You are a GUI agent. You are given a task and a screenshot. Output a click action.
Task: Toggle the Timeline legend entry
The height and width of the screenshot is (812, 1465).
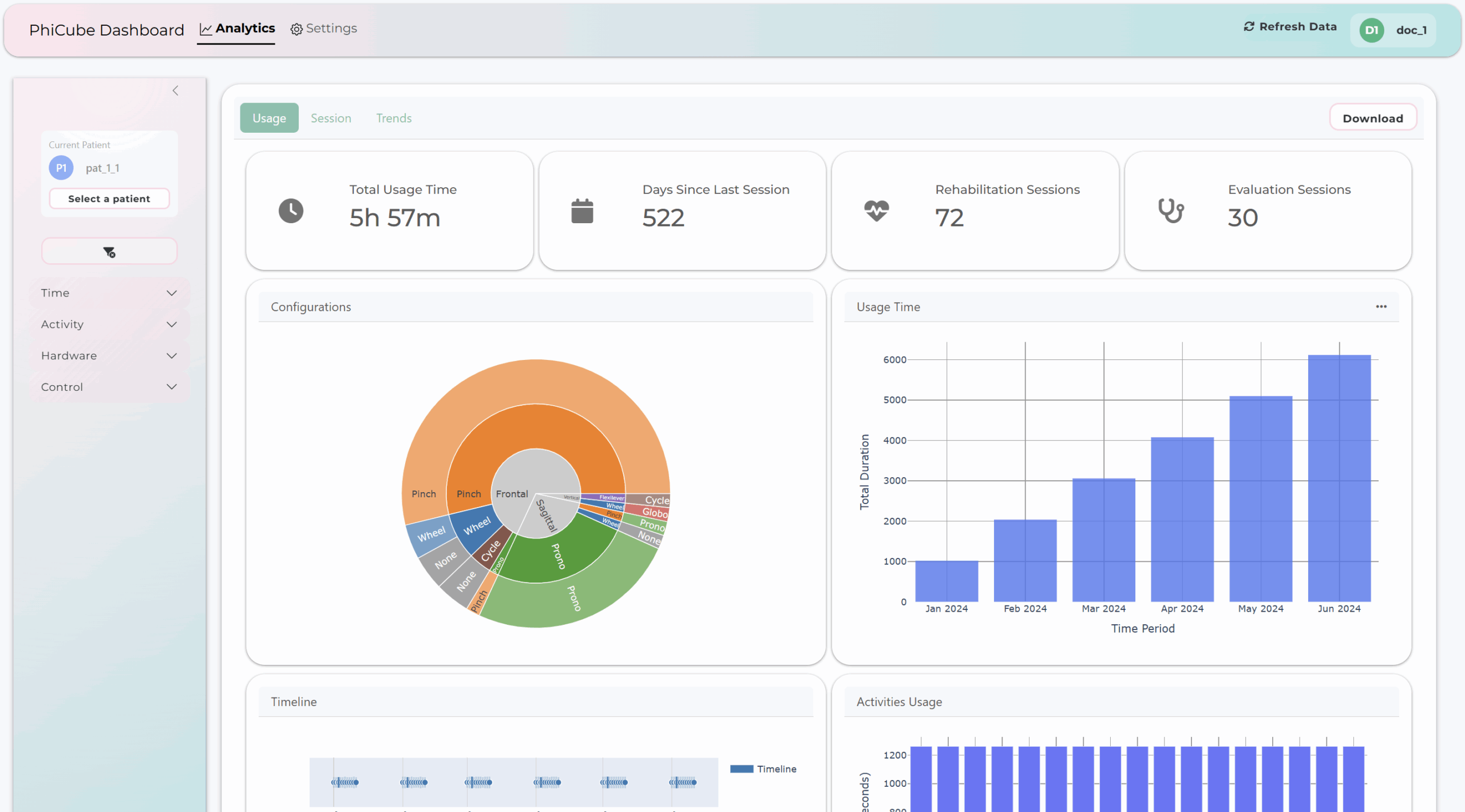point(763,769)
